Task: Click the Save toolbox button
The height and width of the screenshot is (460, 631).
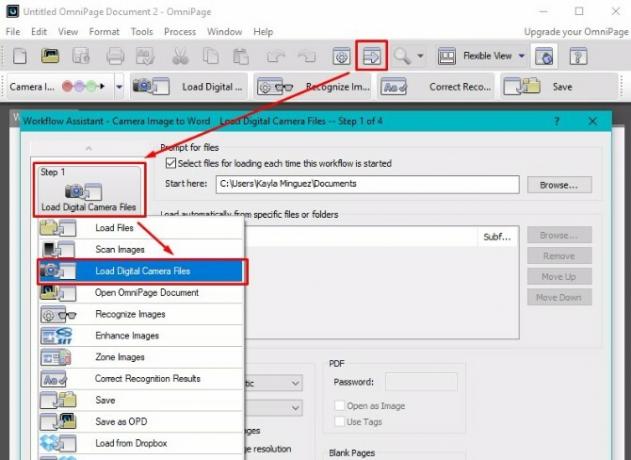Action: pyautogui.click(x=559, y=87)
